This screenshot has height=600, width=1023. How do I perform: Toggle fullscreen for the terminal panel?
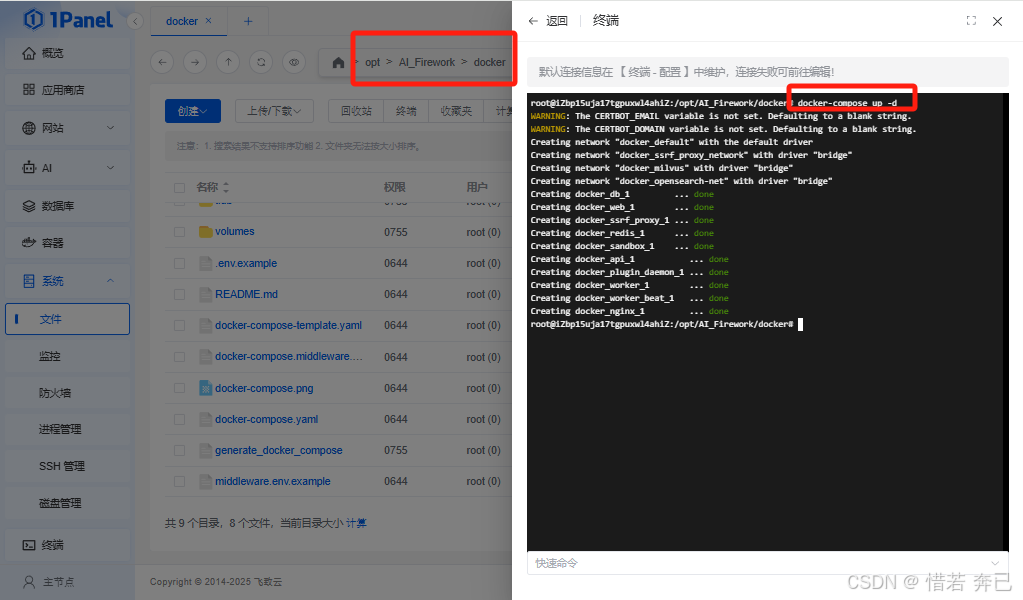(x=971, y=21)
